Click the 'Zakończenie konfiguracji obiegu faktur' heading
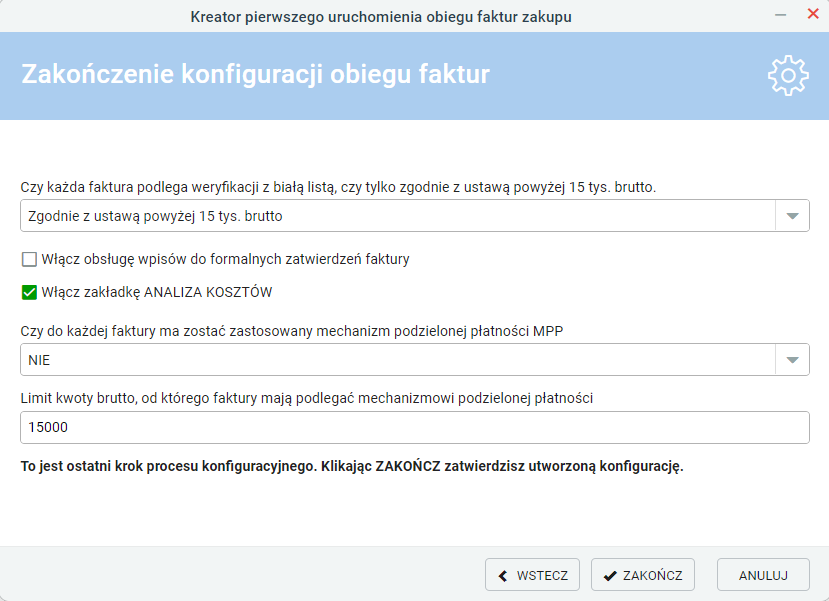 (255, 74)
